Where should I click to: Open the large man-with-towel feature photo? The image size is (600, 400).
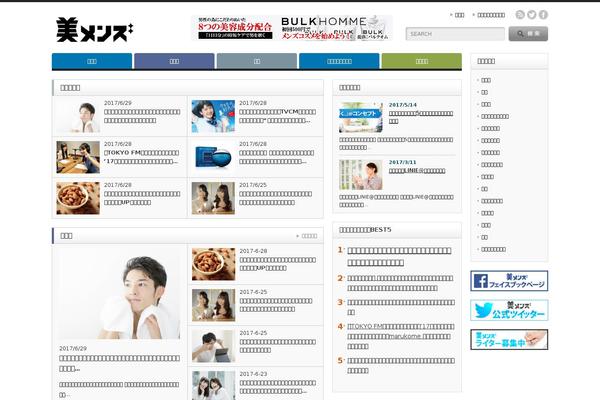119,294
